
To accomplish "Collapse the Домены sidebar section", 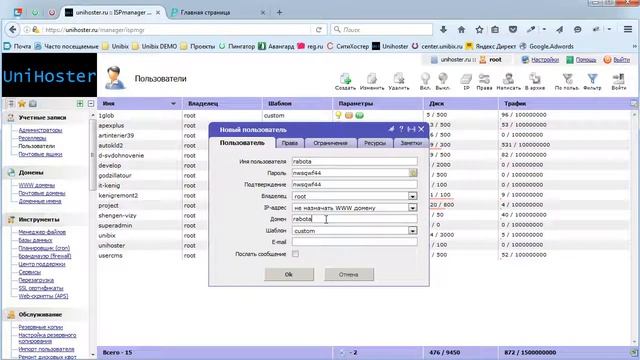I will [x=31, y=173].
